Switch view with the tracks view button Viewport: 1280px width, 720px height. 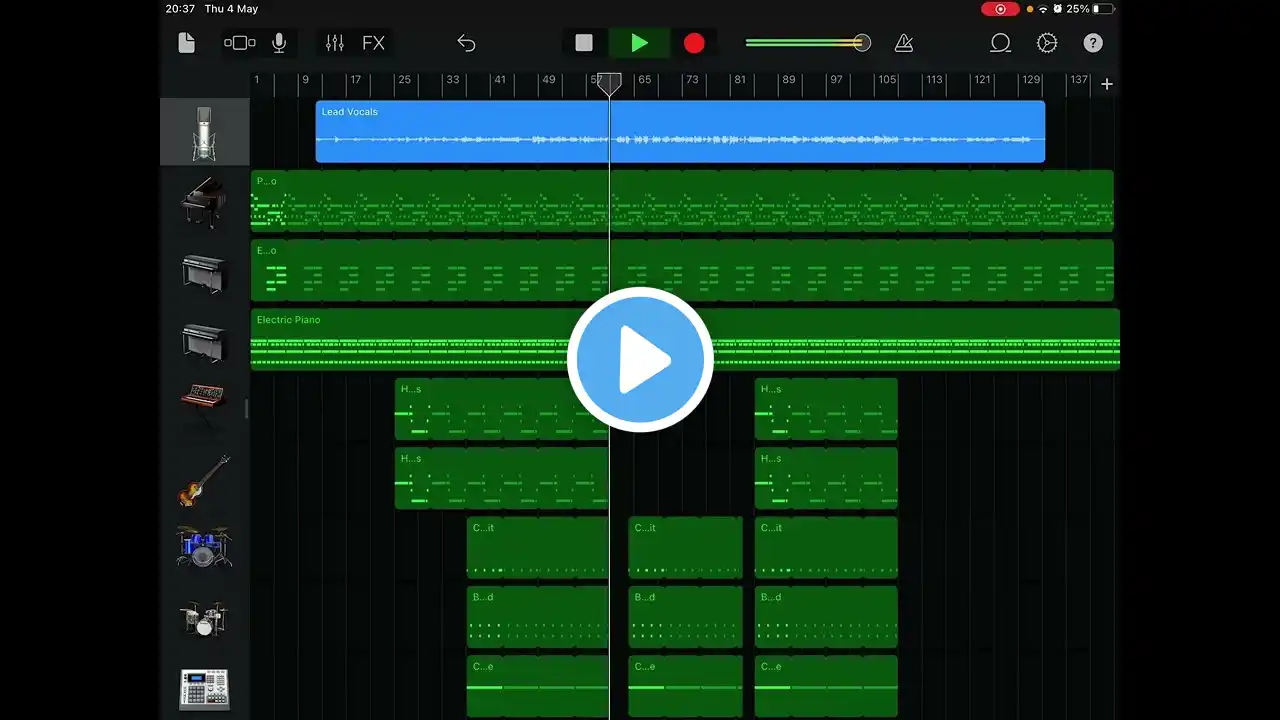pyautogui.click(x=240, y=43)
